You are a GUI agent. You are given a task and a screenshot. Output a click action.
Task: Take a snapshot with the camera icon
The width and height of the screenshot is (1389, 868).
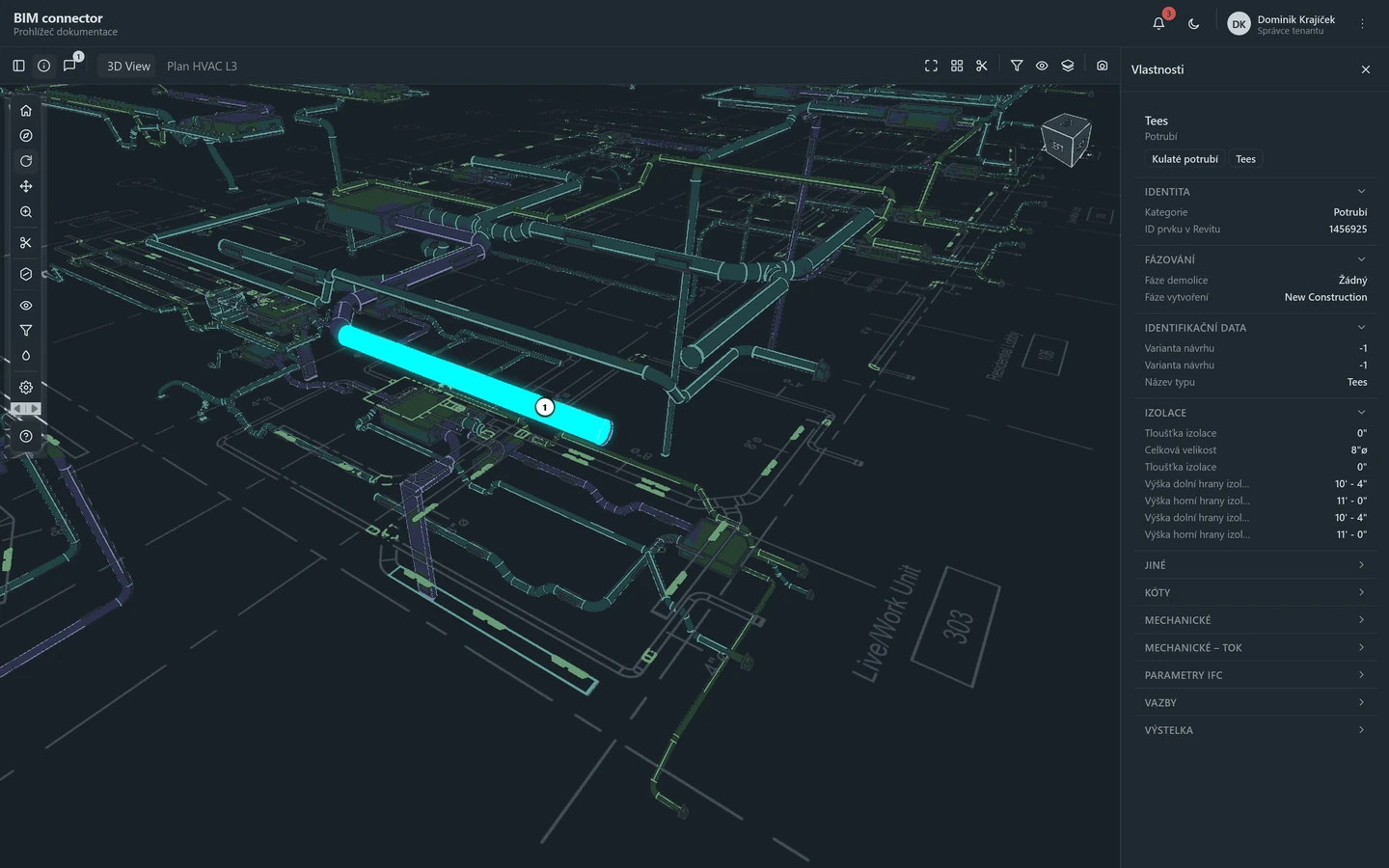(1103, 66)
